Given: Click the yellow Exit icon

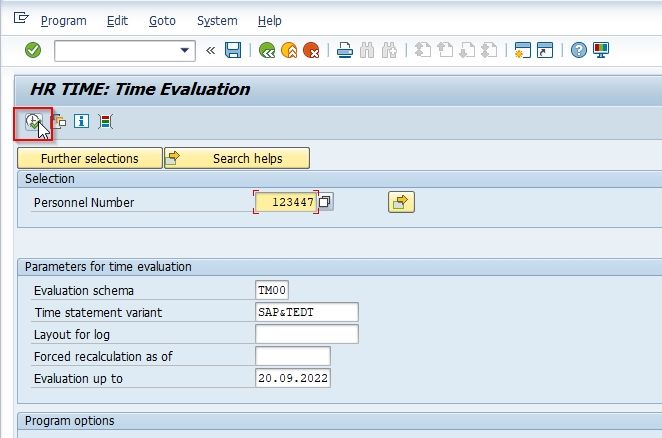Looking at the screenshot, I should click(x=289, y=50).
